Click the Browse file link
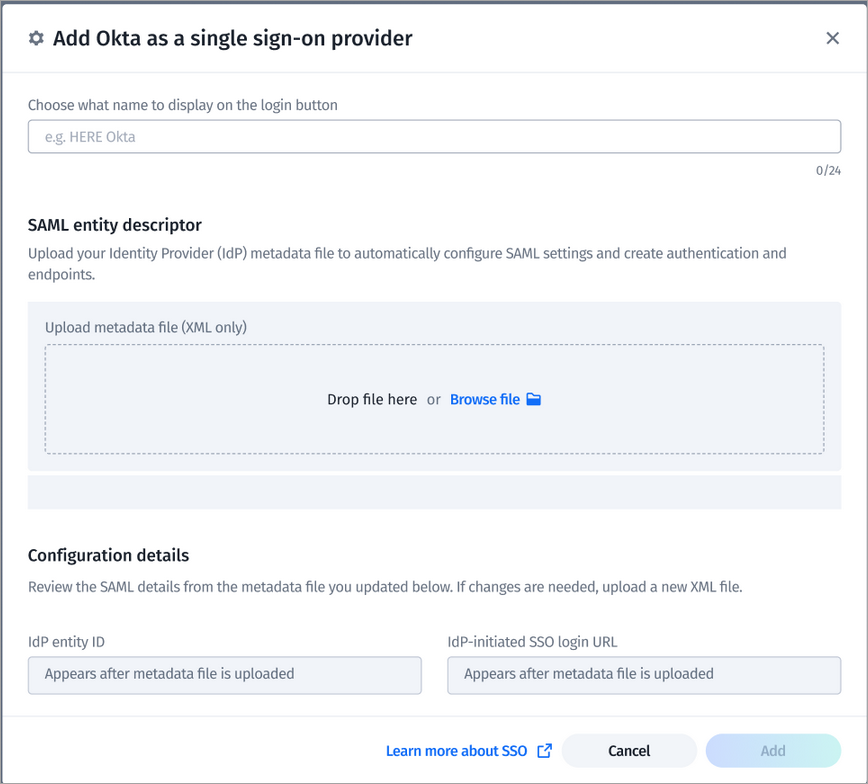The width and height of the screenshot is (868, 784). tap(484, 399)
